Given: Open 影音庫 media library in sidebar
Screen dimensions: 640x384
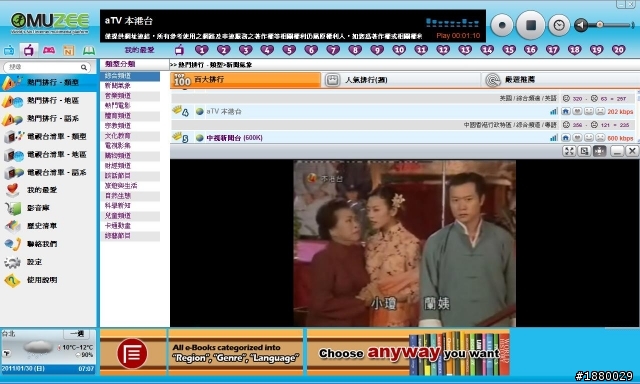Looking at the screenshot, I should pyautogui.click(x=48, y=208).
